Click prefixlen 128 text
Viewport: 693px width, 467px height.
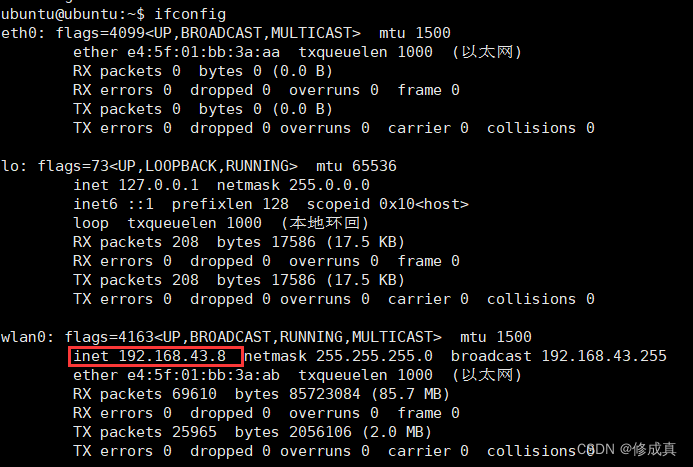(x=230, y=204)
